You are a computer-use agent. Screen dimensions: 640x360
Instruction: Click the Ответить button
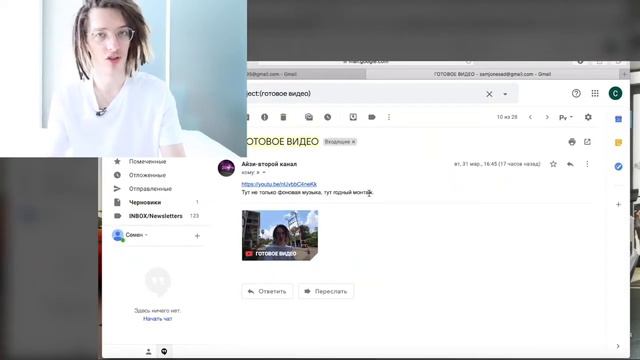[267, 291]
